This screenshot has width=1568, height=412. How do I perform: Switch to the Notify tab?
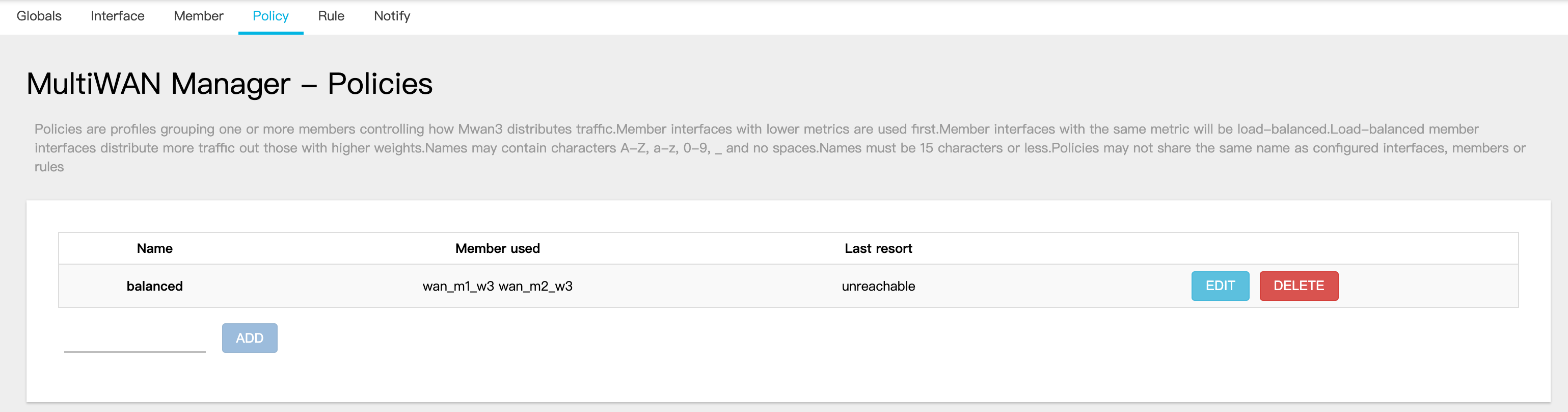[391, 16]
